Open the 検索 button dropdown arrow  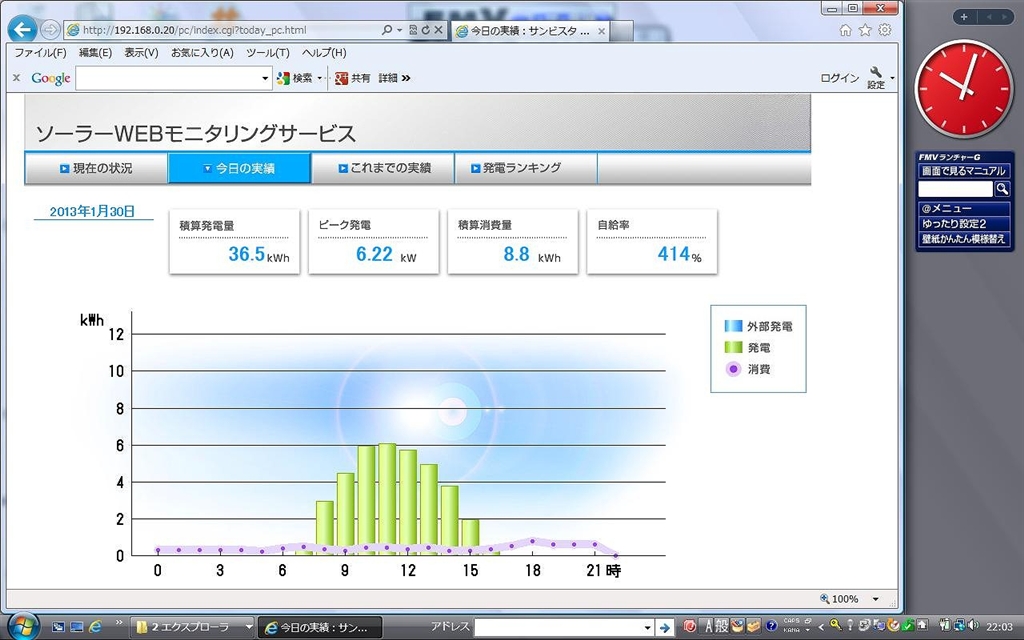319,78
